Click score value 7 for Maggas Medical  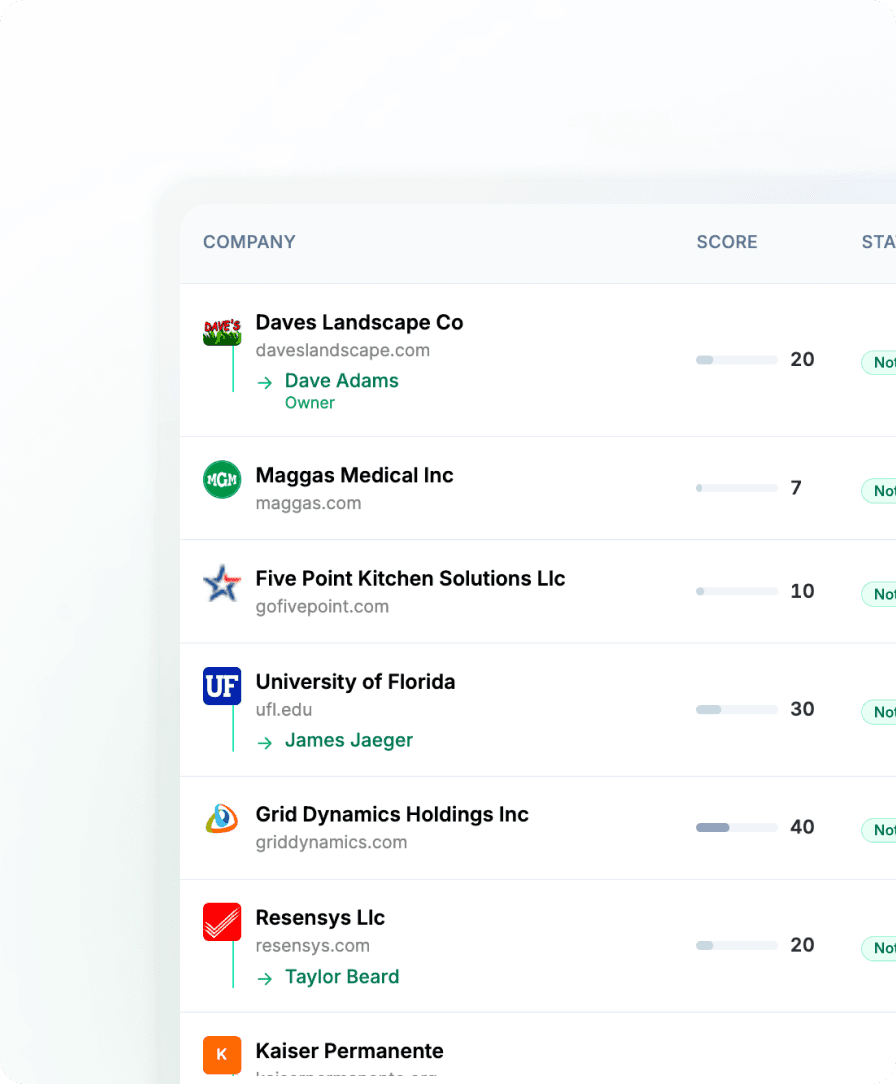coord(796,488)
